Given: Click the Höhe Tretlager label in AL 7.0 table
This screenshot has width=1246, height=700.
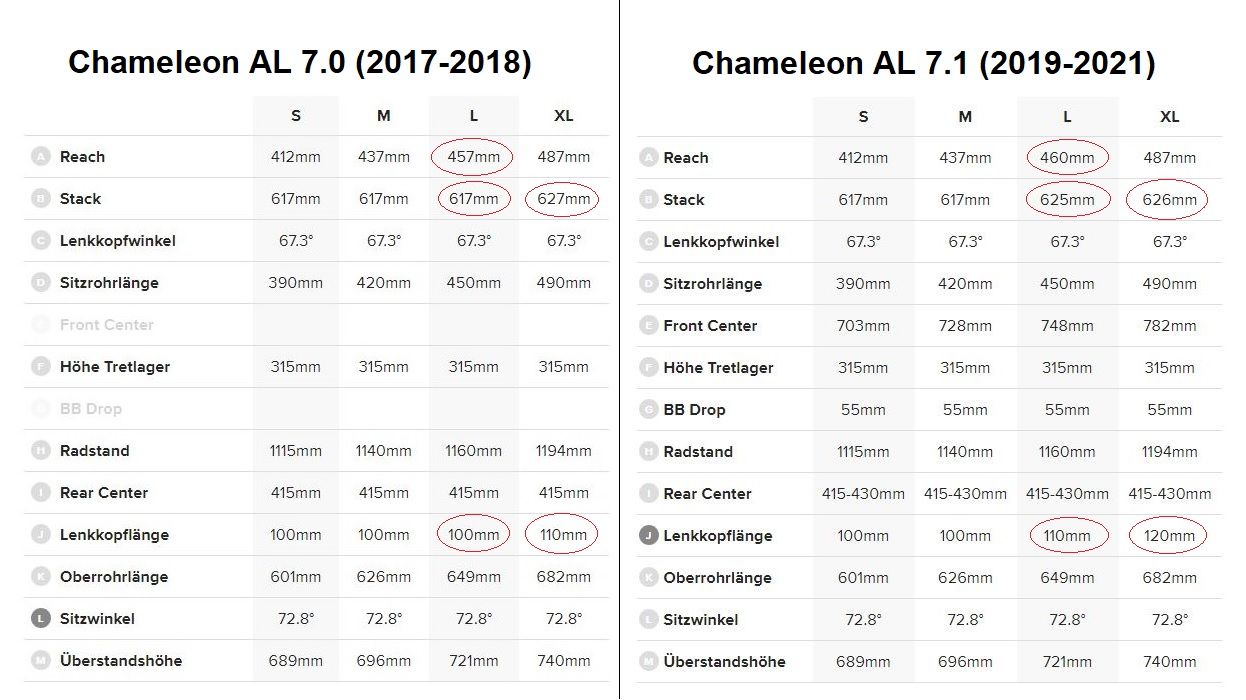Looking at the screenshot, I should [115, 367].
